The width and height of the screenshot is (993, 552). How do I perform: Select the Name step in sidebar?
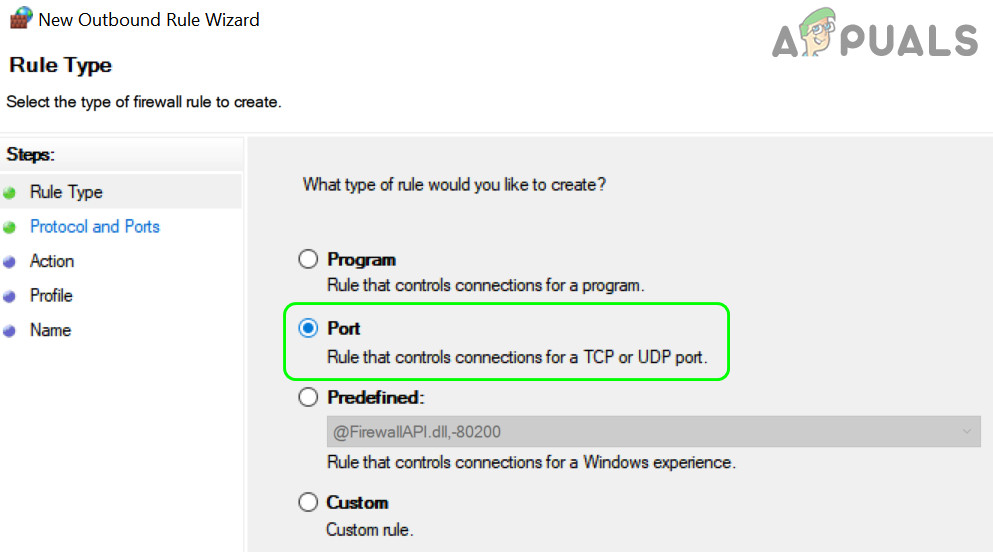click(x=50, y=330)
